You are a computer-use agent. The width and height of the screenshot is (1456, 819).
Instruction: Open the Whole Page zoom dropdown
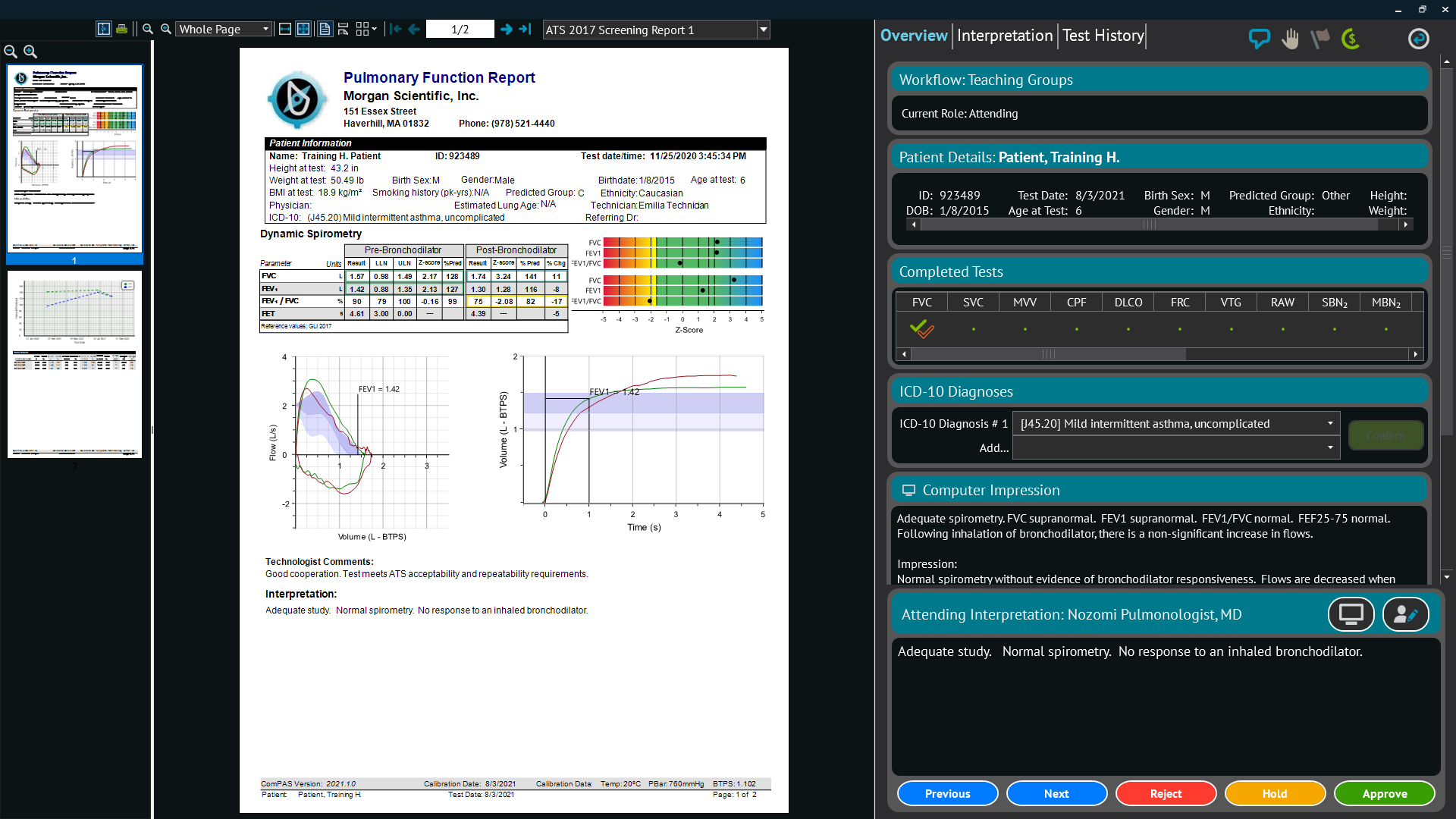click(224, 29)
